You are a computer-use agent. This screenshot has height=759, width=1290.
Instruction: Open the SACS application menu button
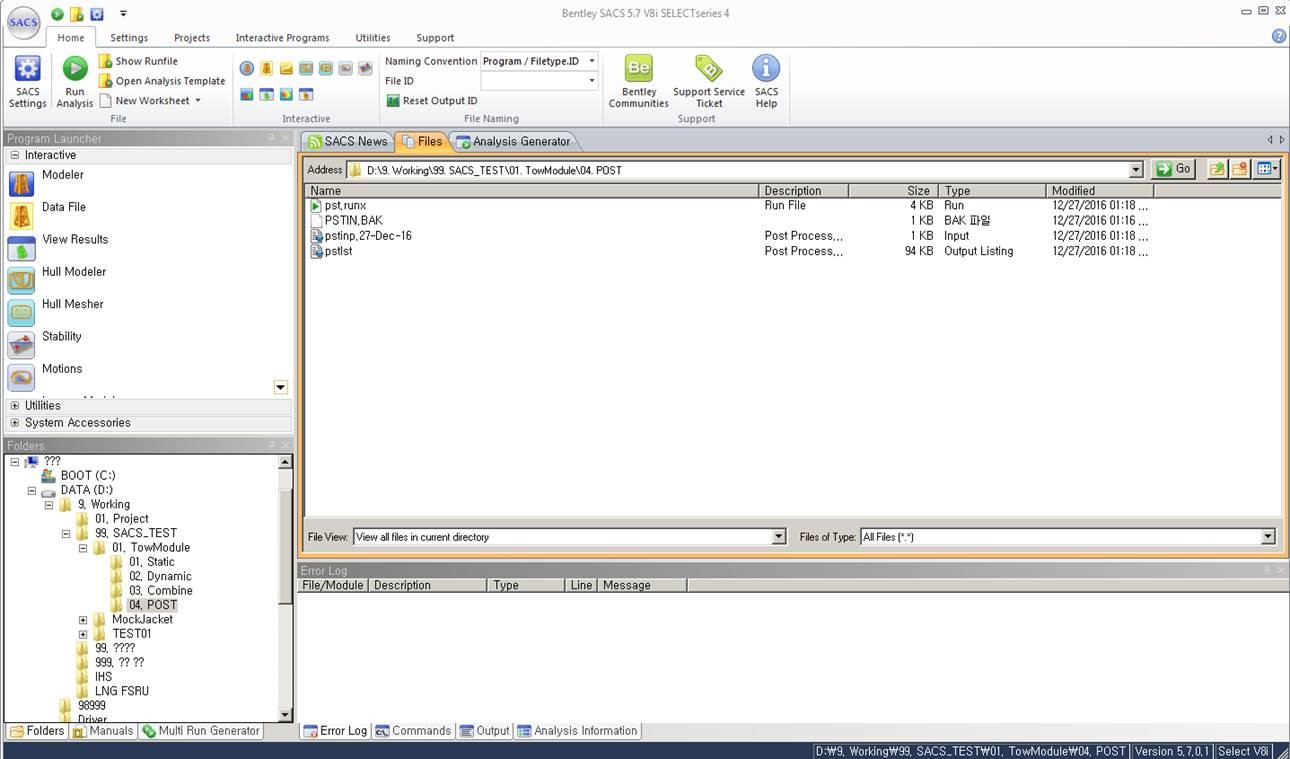(x=23, y=22)
